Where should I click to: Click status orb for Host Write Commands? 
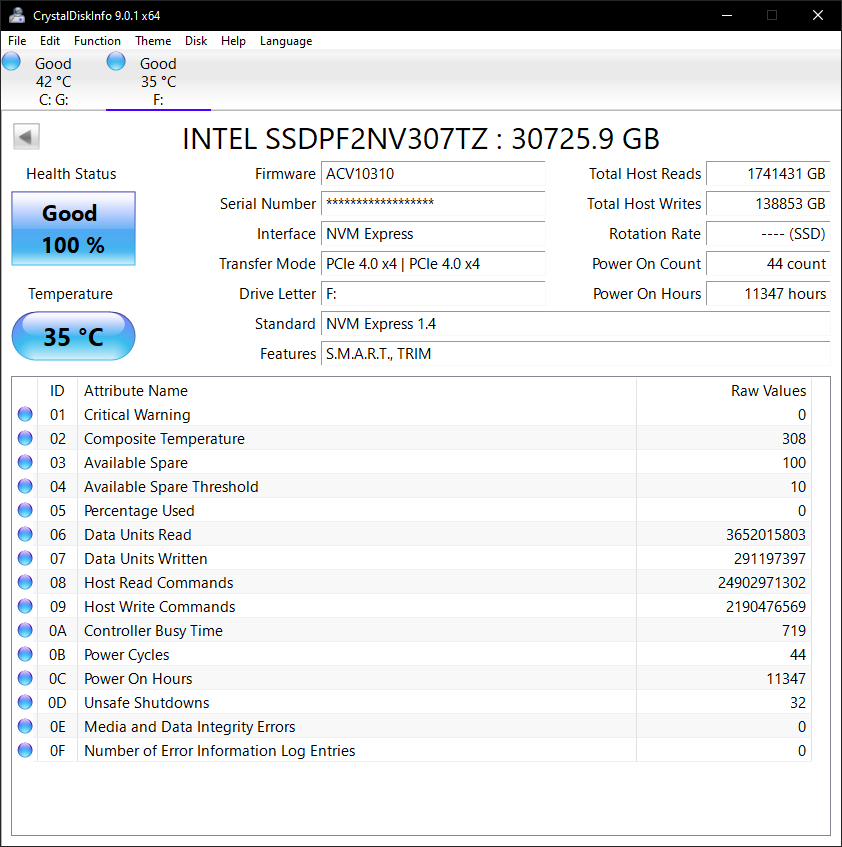[x=25, y=606]
